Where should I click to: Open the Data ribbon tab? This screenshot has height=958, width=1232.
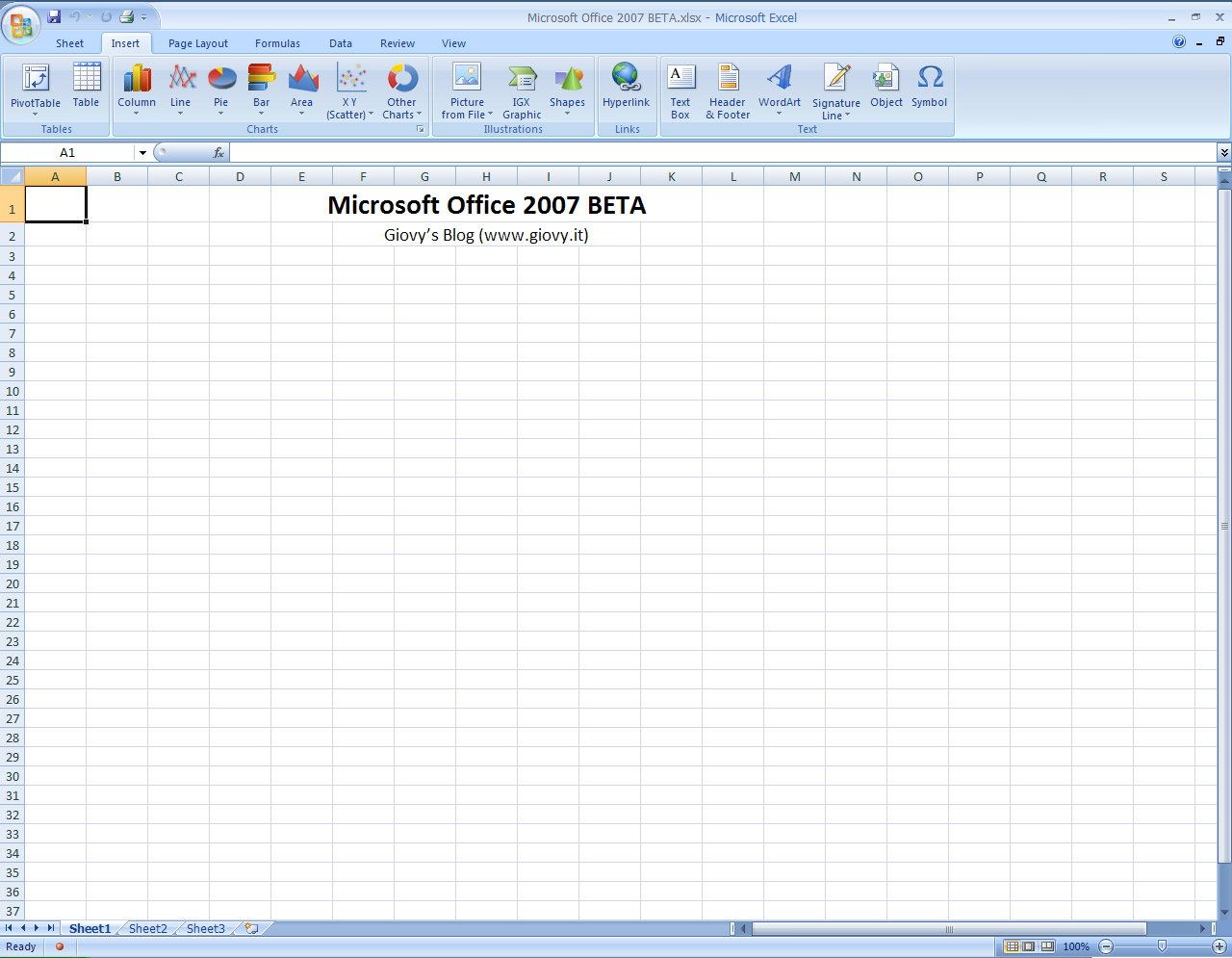coord(341,43)
